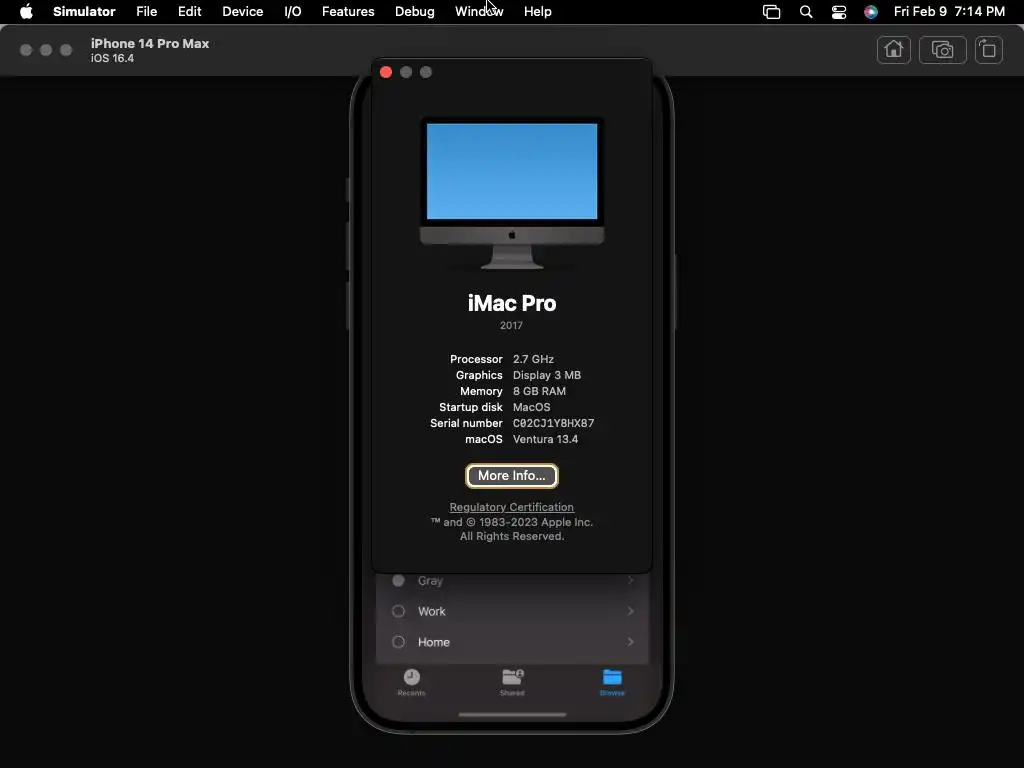Open Spotlight search icon
Screen dimensions: 1024x768
click(x=806, y=12)
